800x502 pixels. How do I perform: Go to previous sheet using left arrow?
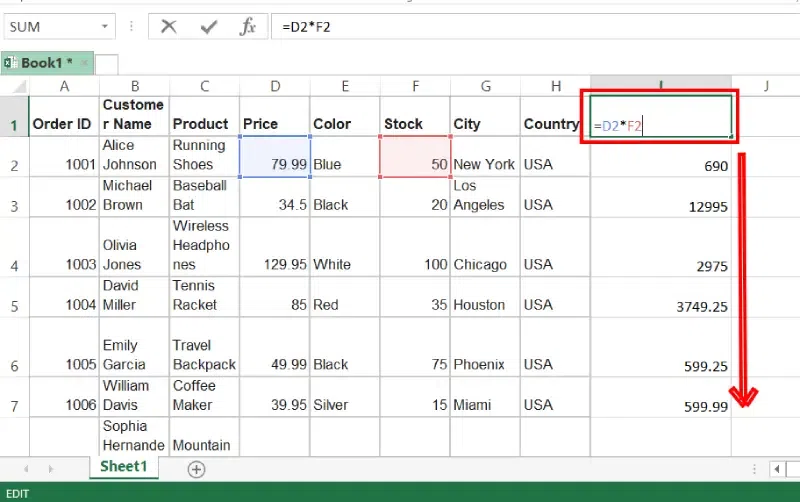tap(26, 469)
